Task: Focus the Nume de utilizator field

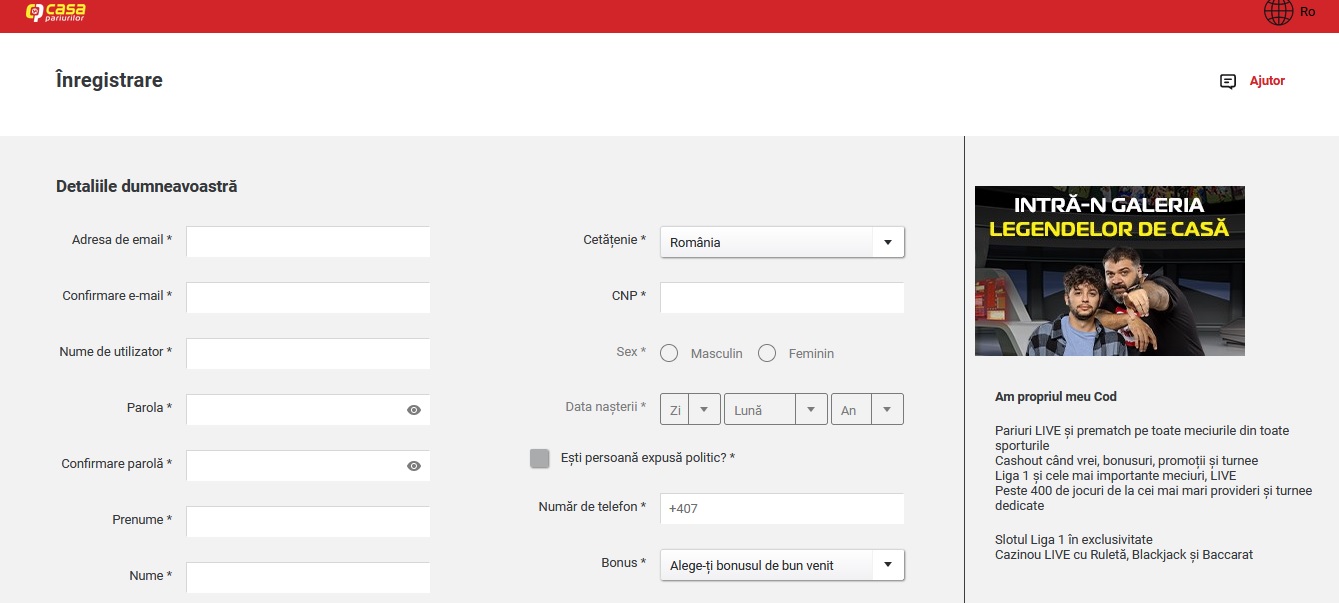Action: click(308, 354)
